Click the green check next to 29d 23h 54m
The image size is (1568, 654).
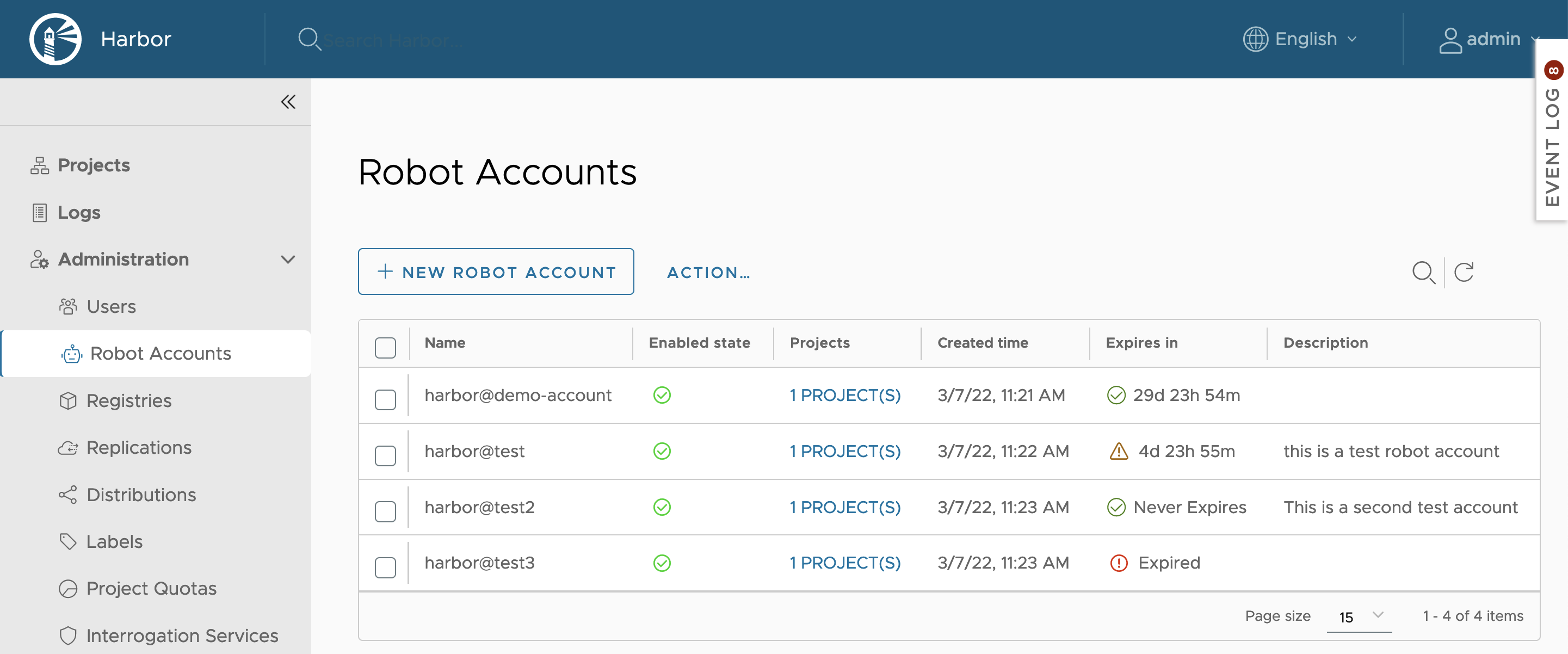click(x=1116, y=395)
